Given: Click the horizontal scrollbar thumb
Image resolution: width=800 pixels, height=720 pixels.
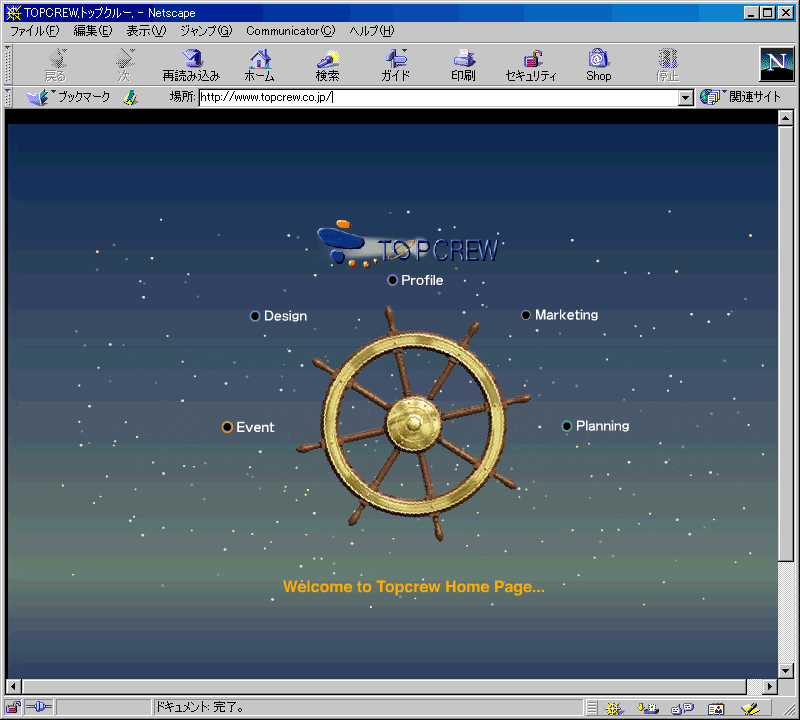Looking at the screenshot, I should [384, 686].
